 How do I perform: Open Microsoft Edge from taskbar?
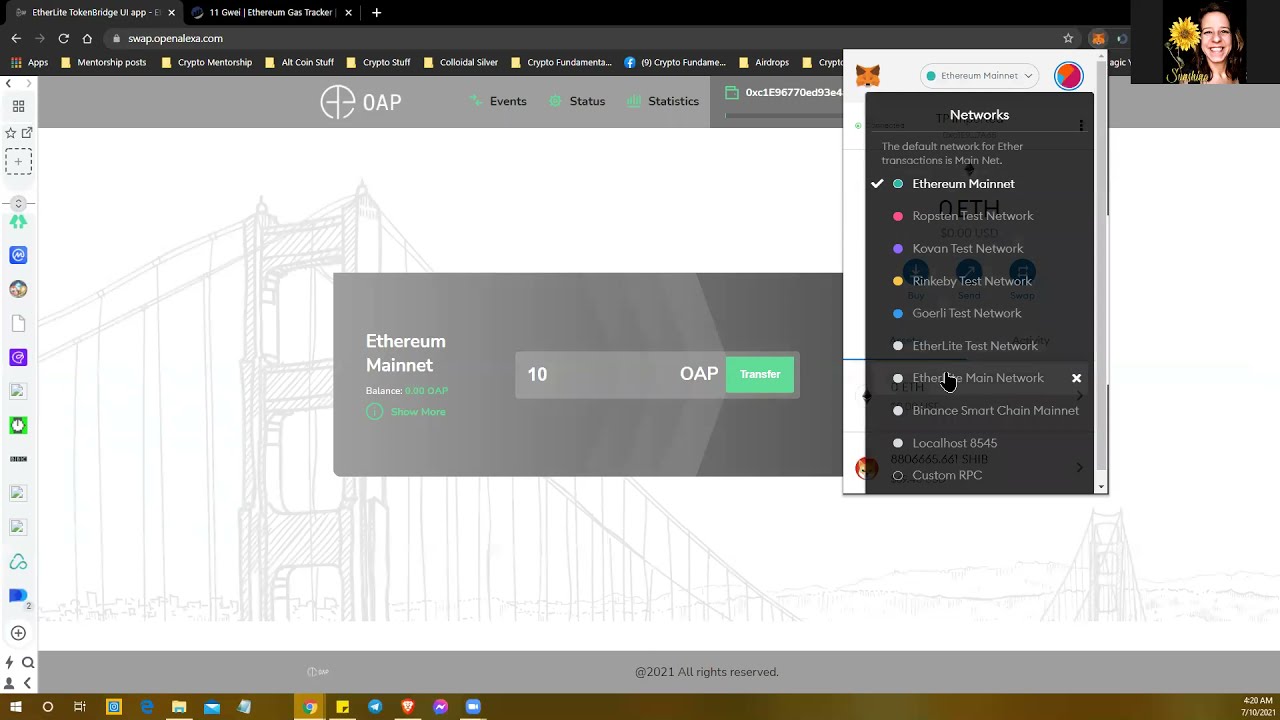coord(147,707)
